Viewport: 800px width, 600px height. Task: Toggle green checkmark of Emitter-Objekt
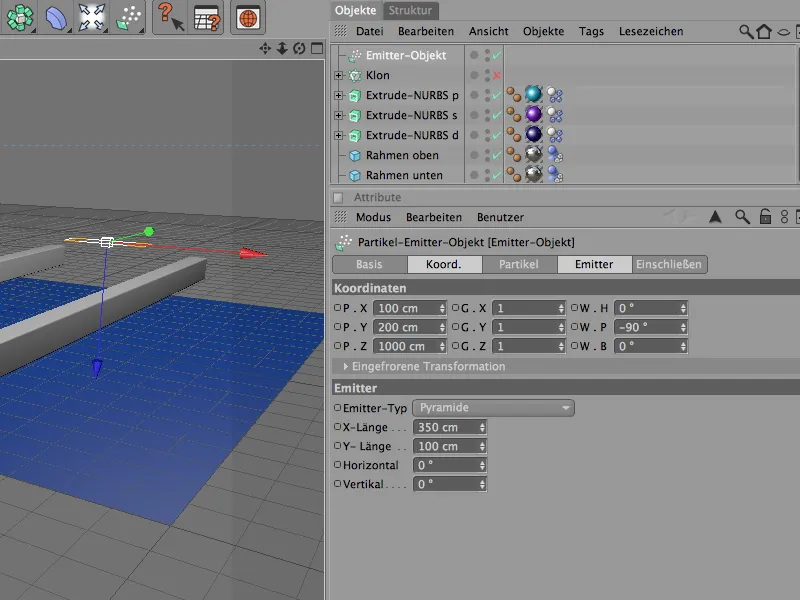point(497,55)
